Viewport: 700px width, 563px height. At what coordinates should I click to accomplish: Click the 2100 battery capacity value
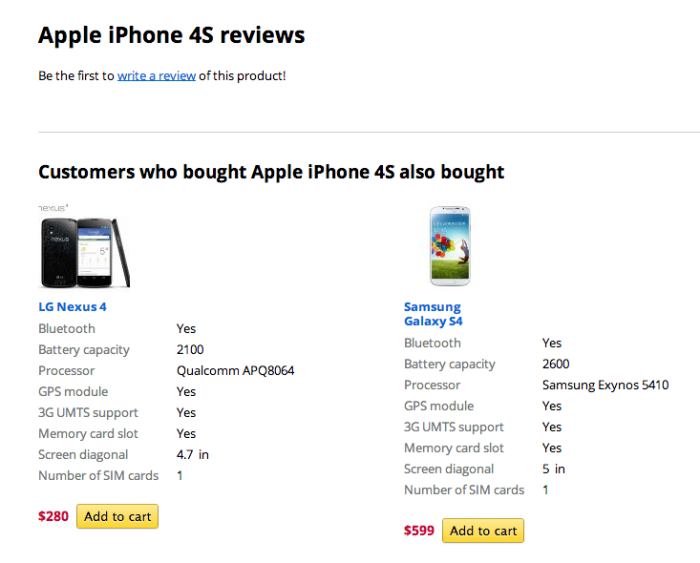pos(190,350)
